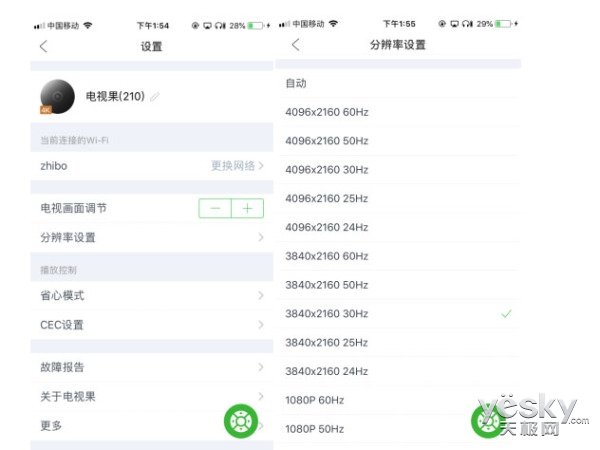The width and height of the screenshot is (600, 450).
Task: Tap 更换网络 to change Wi-Fi
Action: pyautogui.click(x=237, y=166)
